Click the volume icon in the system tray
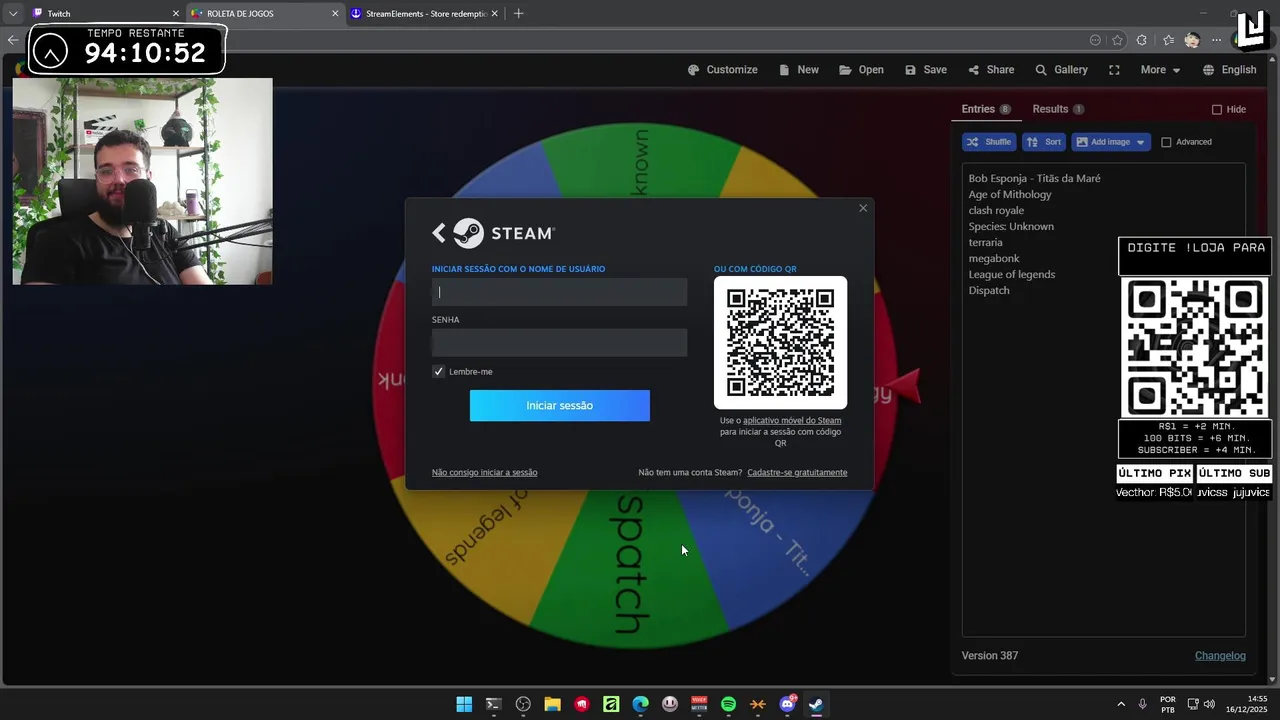 [x=1209, y=704]
